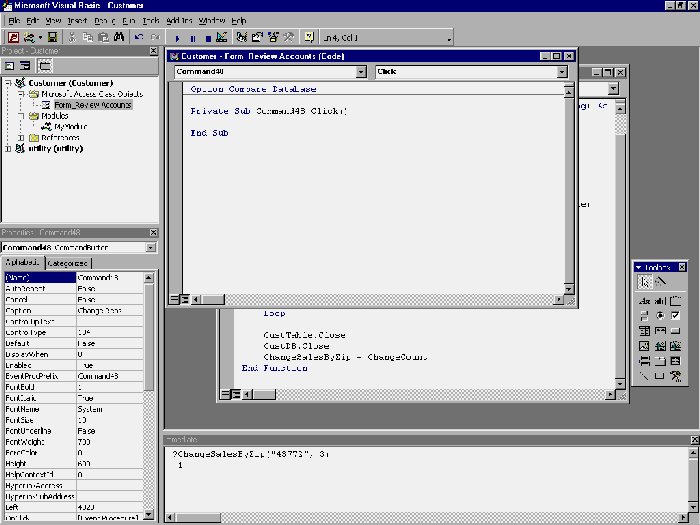
Task: Select the Label control in Toolbox
Action: point(644,301)
